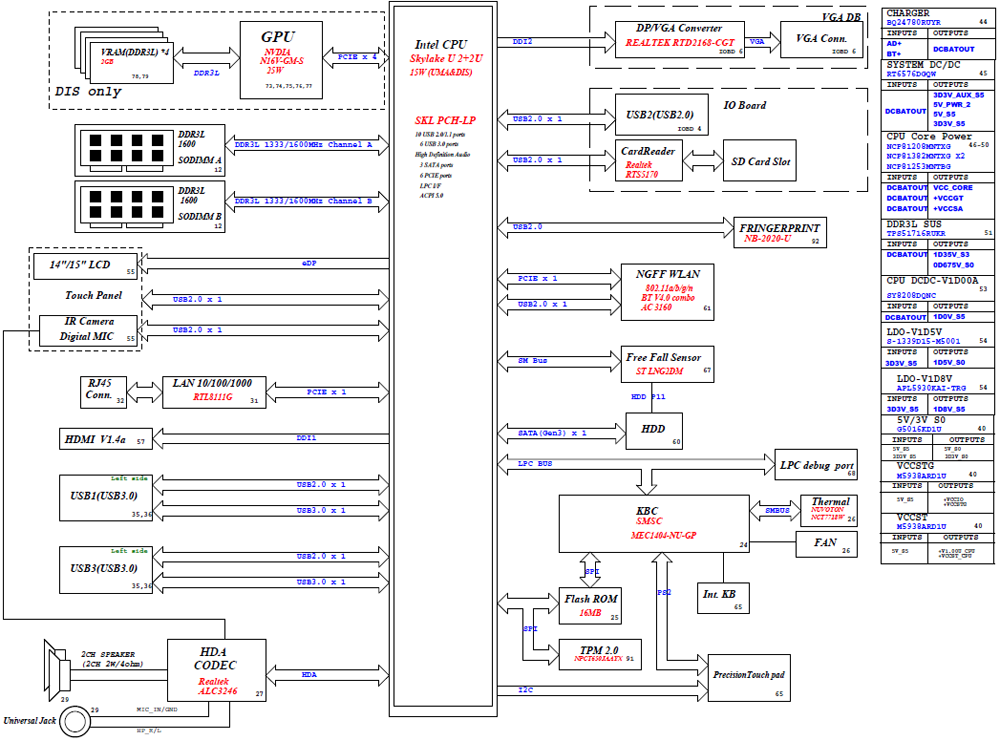Select the SM Bus arrow
The height and width of the screenshot is (741, 1000).
click(x=559, y=361)
